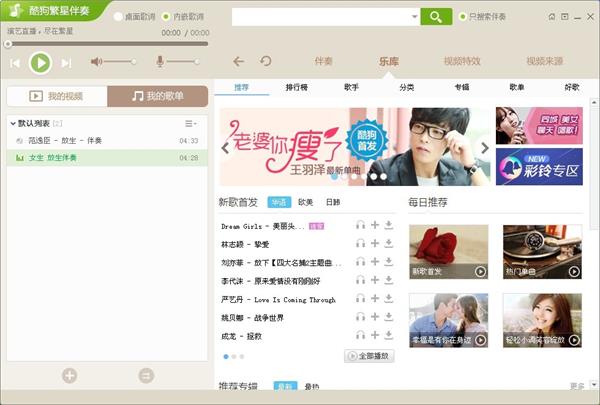Skip to the next track
The width and height of the screenshot is (600, 405).
pyautogui.click(x=66, y=63)
